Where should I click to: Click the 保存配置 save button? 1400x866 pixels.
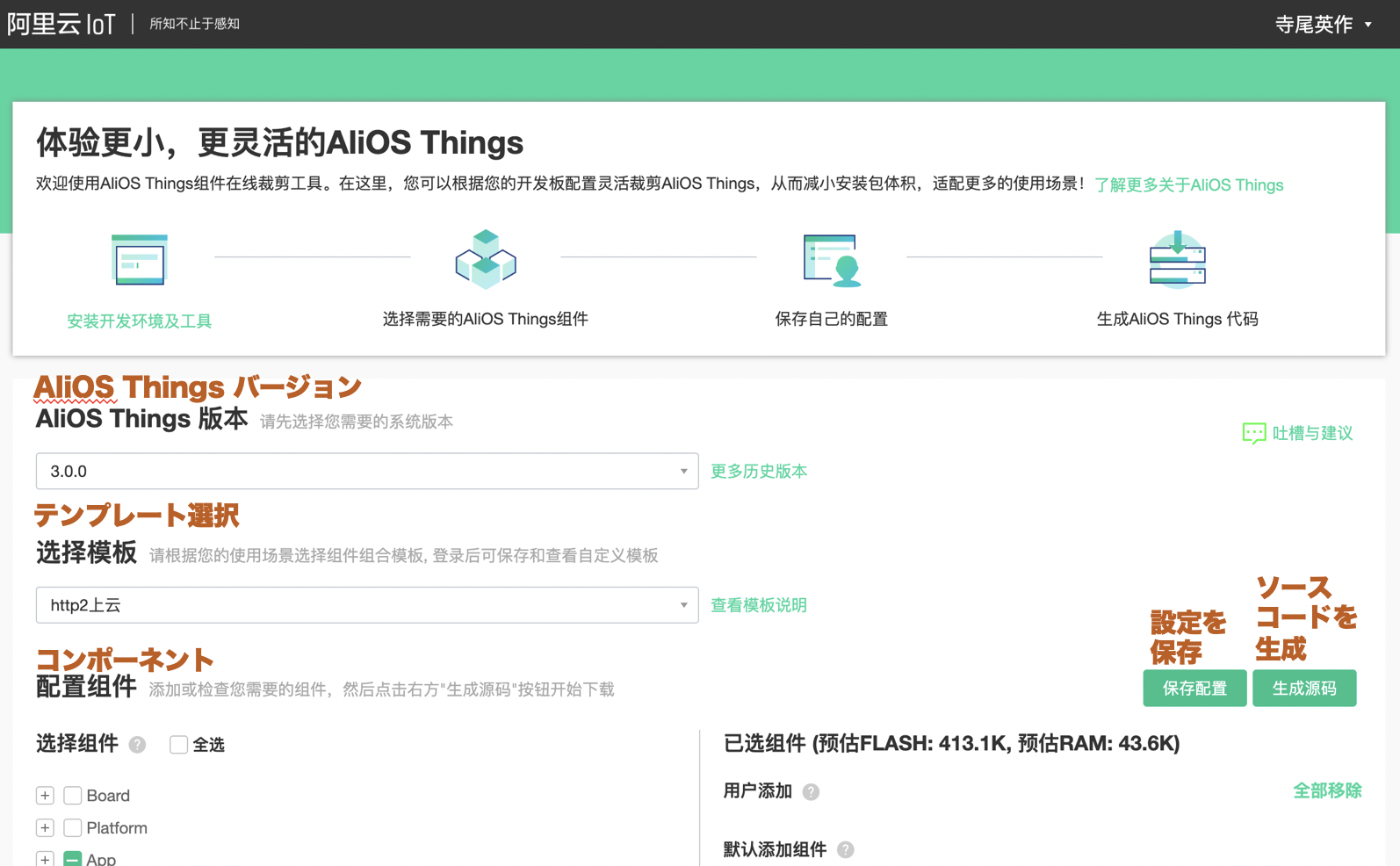(1194, 688)
